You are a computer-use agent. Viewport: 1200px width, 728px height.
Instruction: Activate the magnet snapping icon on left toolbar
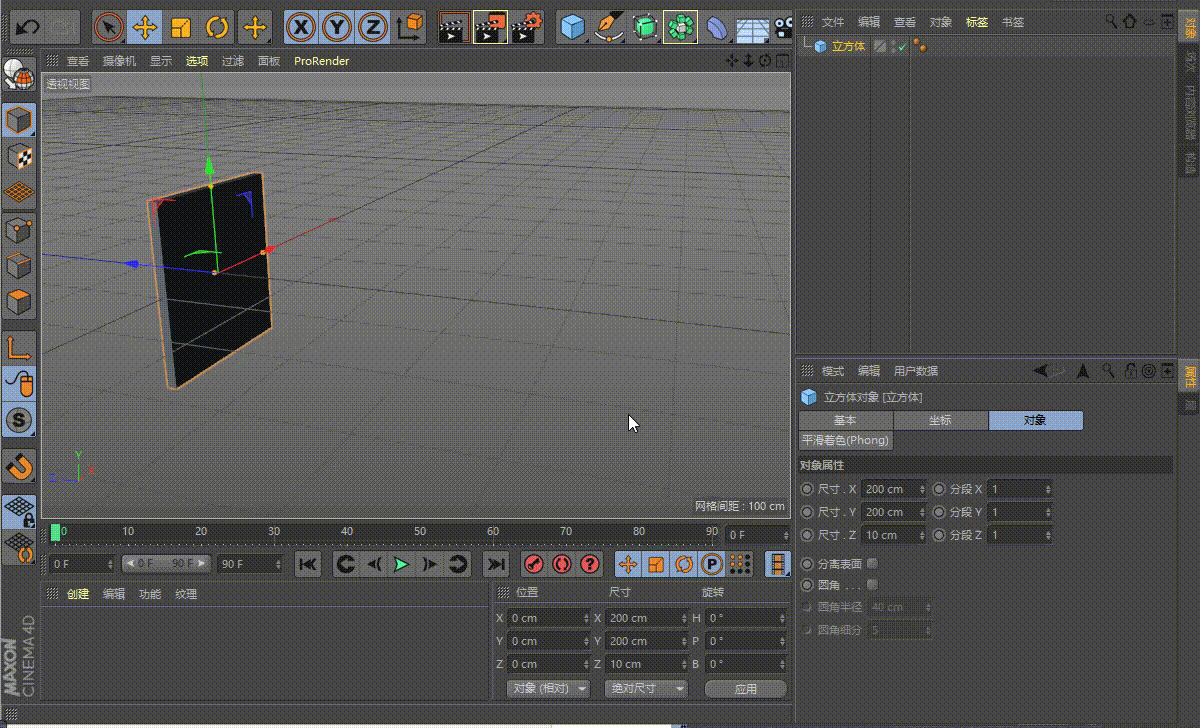point(19,466)
